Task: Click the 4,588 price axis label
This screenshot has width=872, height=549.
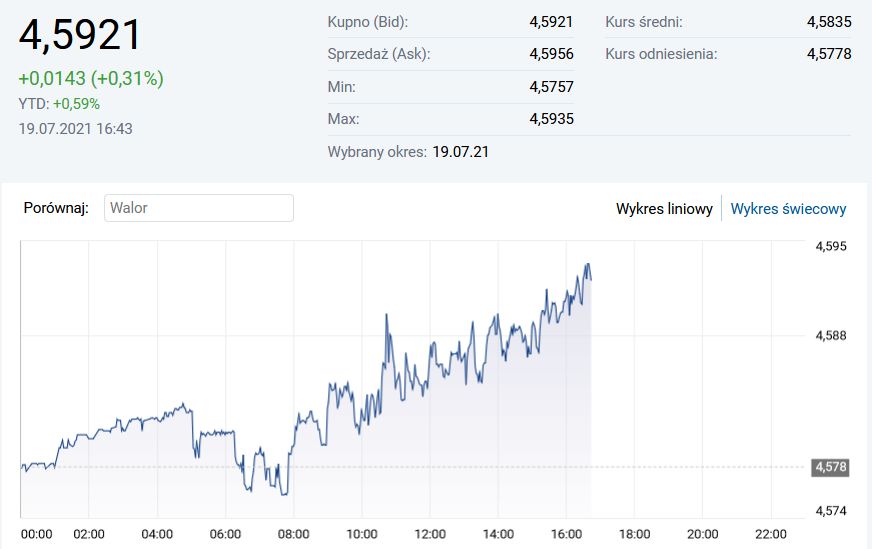Action: pyautogui.click(x=831, y=336)
